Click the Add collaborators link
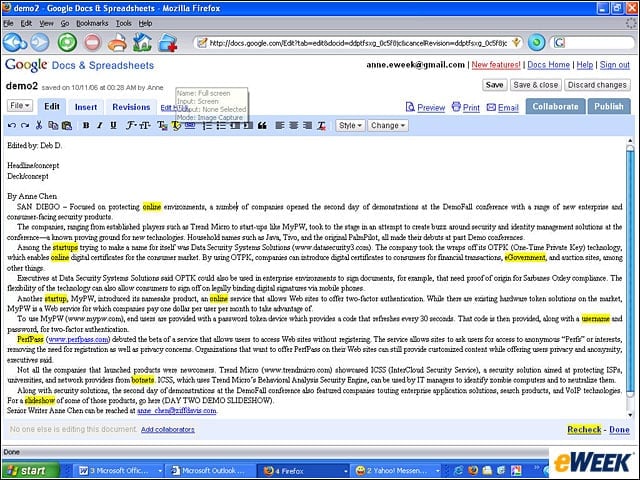Viewport: 640px width, 480px height. tap(168, 429)
